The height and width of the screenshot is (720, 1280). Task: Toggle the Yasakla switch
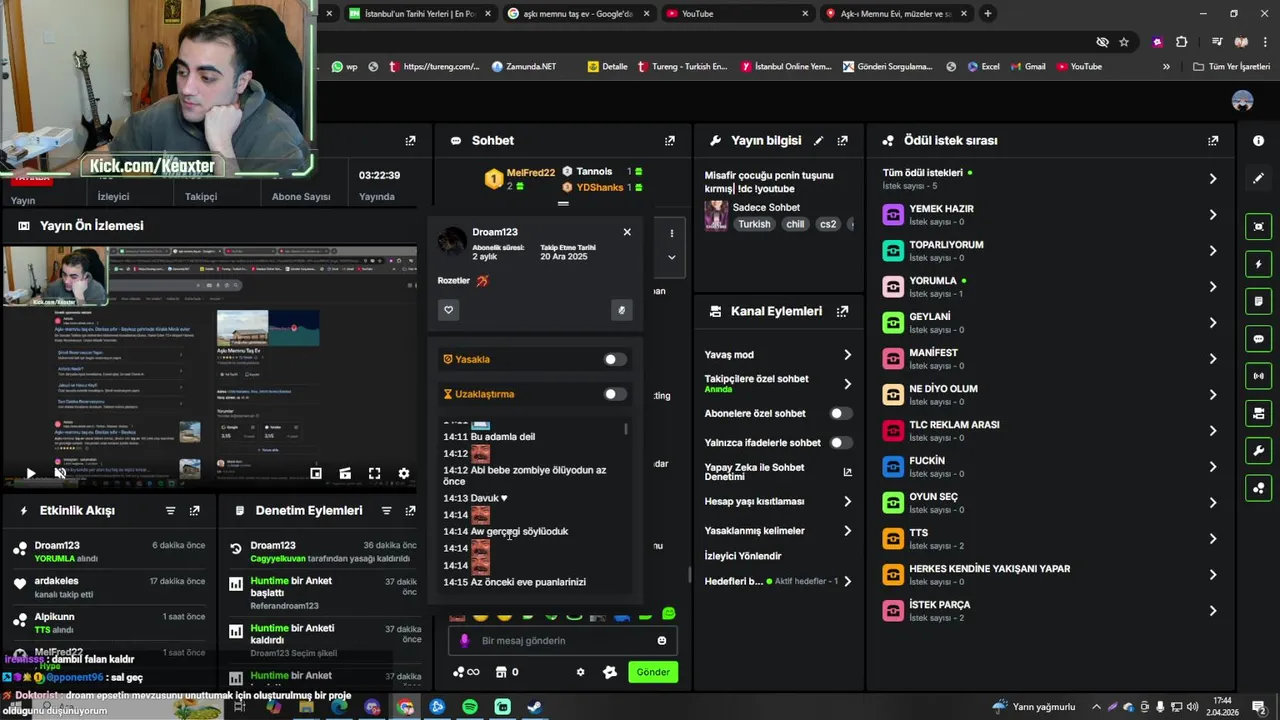click(x=615, y=359)
